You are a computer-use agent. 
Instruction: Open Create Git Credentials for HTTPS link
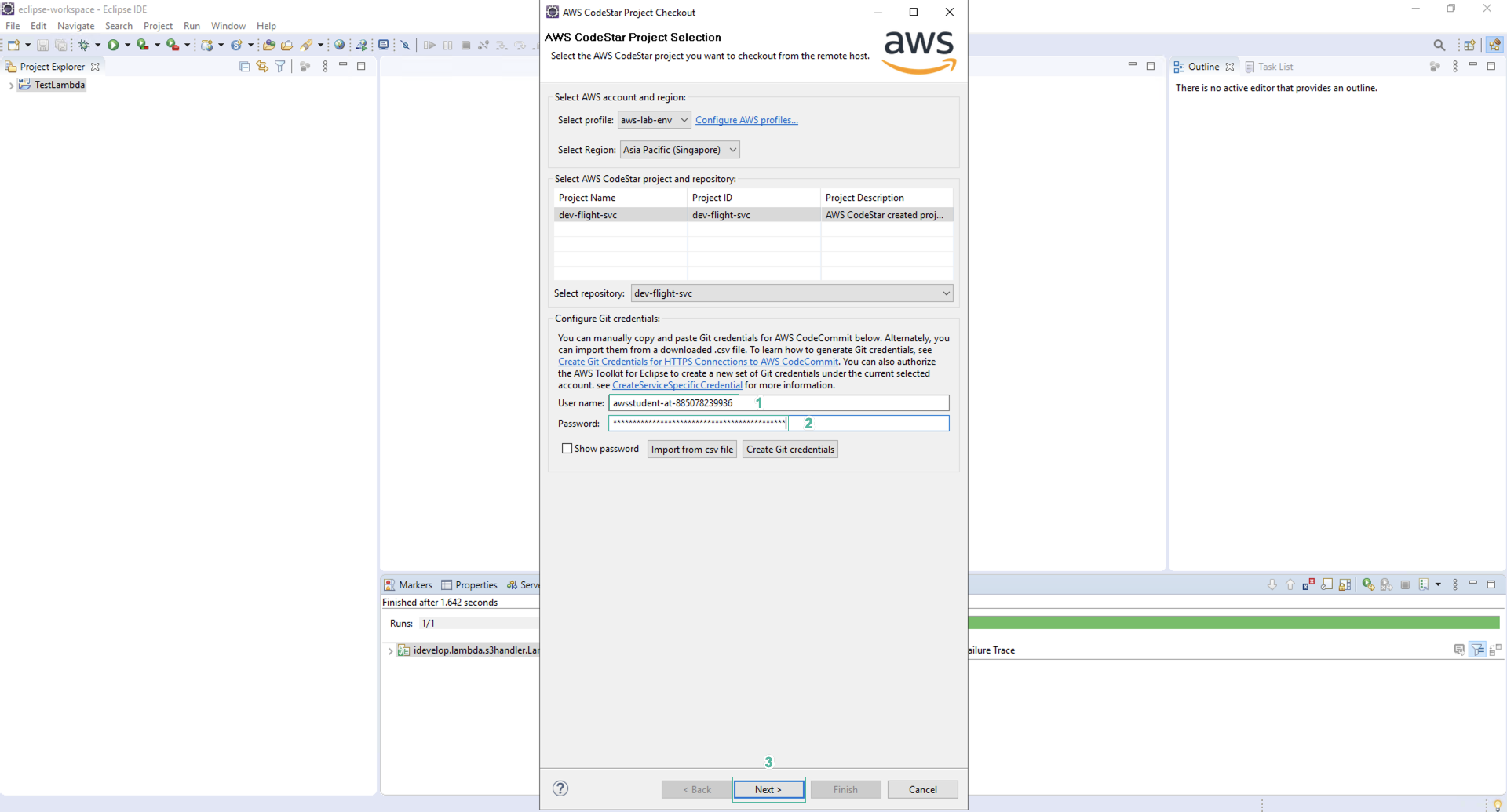tap(698, 362)
